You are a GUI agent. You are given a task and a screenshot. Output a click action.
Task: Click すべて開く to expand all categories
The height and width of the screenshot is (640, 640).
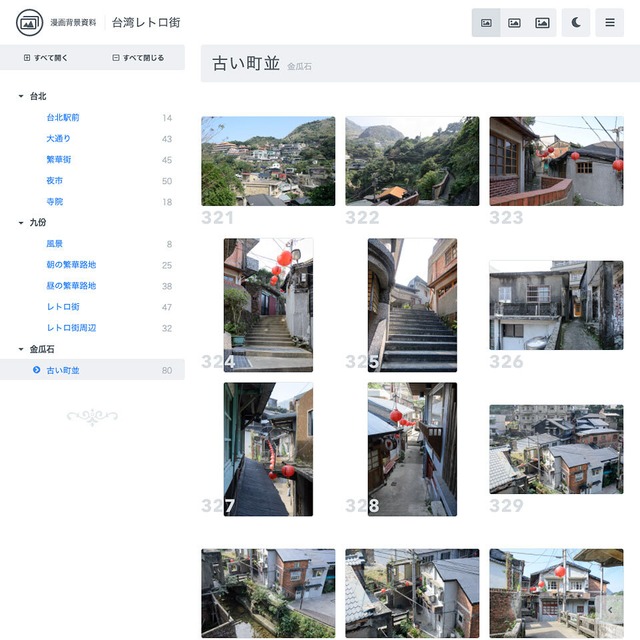click(45, 58)
